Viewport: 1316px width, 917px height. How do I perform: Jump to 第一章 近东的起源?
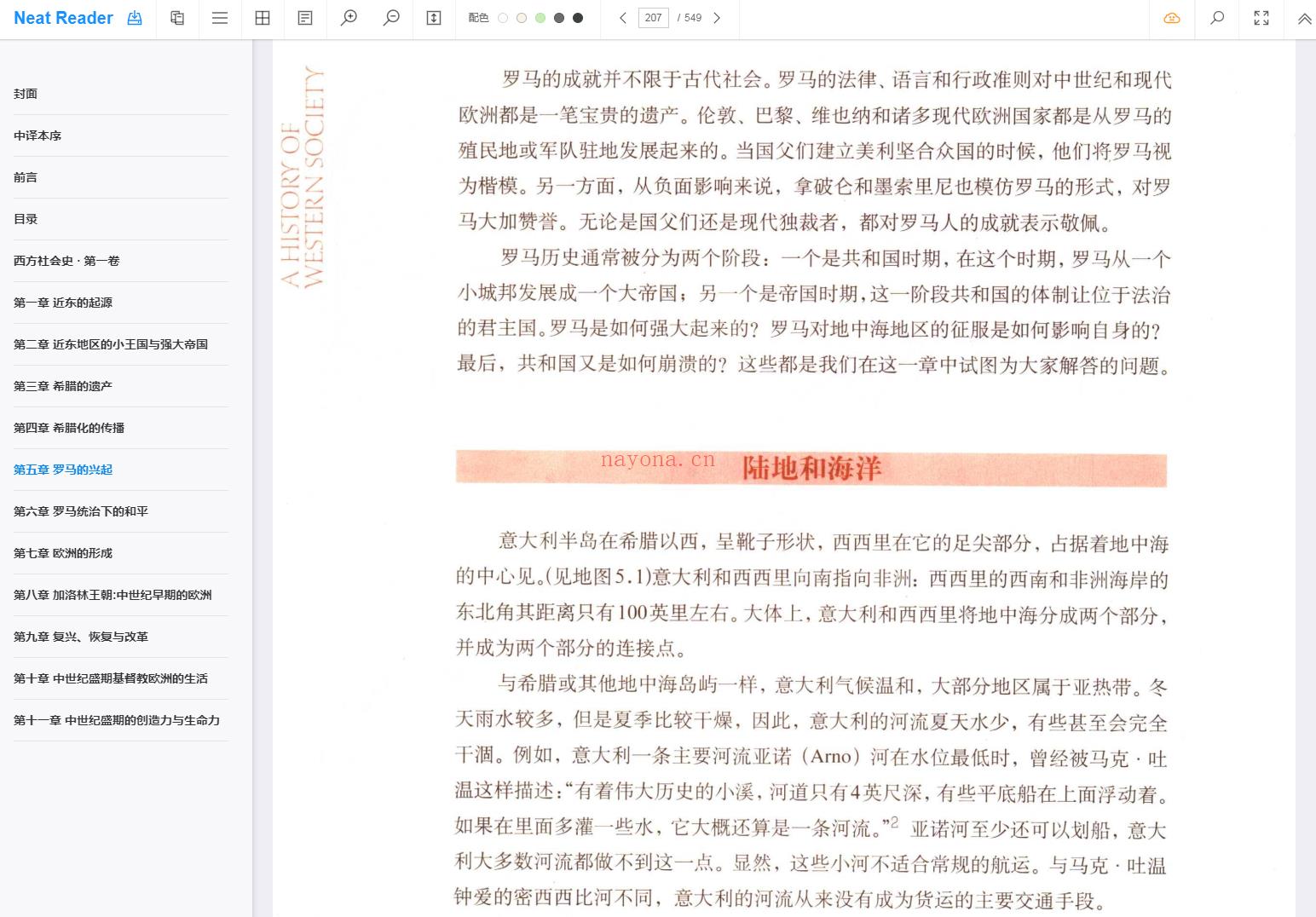click(x=121, y=303)
